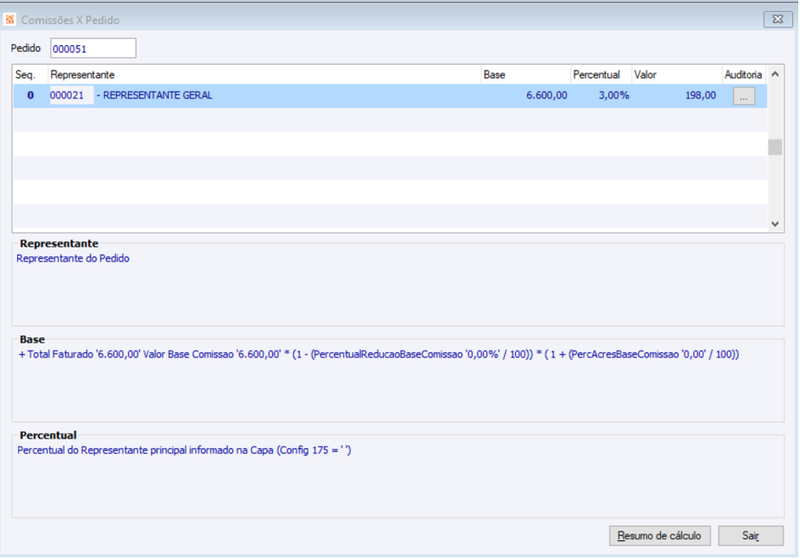Click the grid scrollbar down arrow

(x=775, y=224)
